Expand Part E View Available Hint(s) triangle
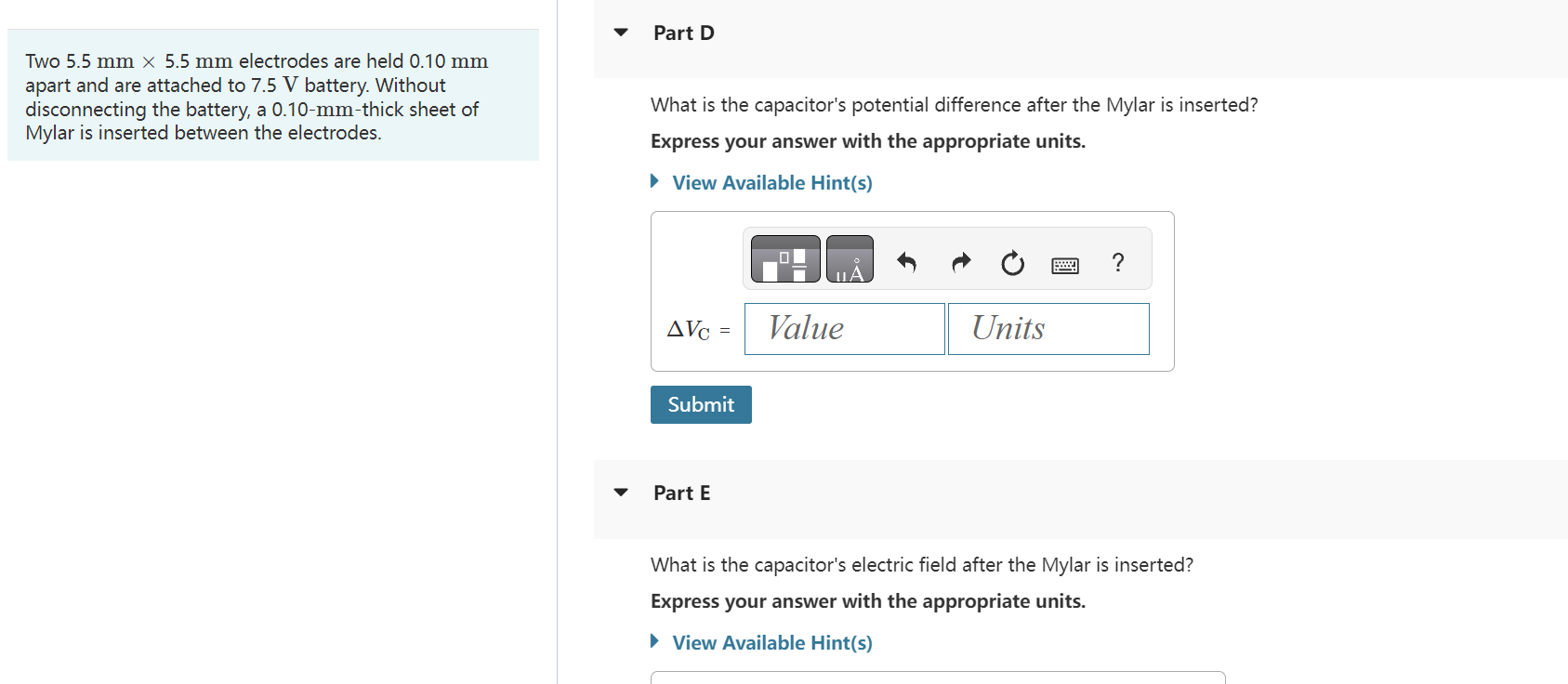Screen dimensions: 1568x684 654,641
